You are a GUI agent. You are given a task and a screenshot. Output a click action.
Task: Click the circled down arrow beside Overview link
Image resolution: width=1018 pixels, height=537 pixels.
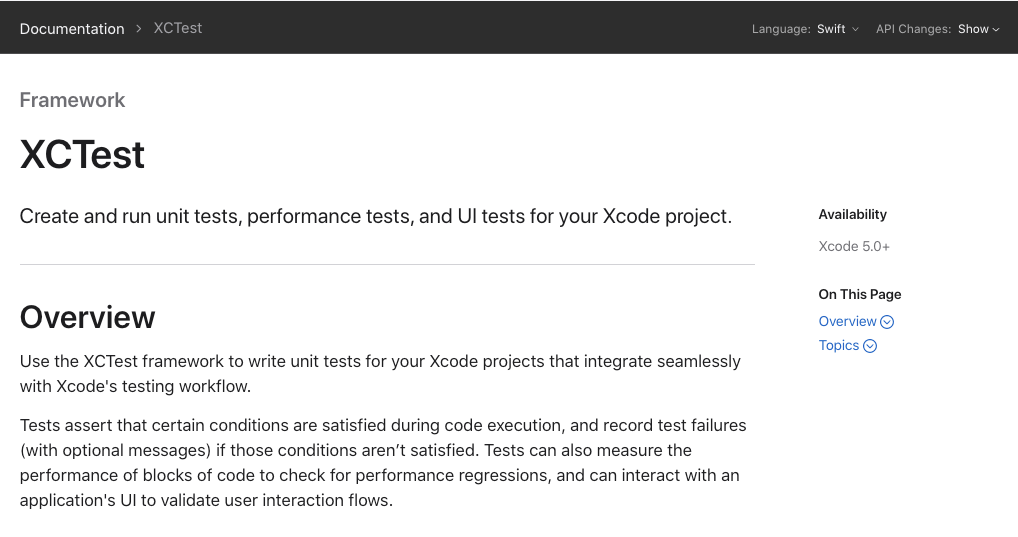(x=887, y=322)
